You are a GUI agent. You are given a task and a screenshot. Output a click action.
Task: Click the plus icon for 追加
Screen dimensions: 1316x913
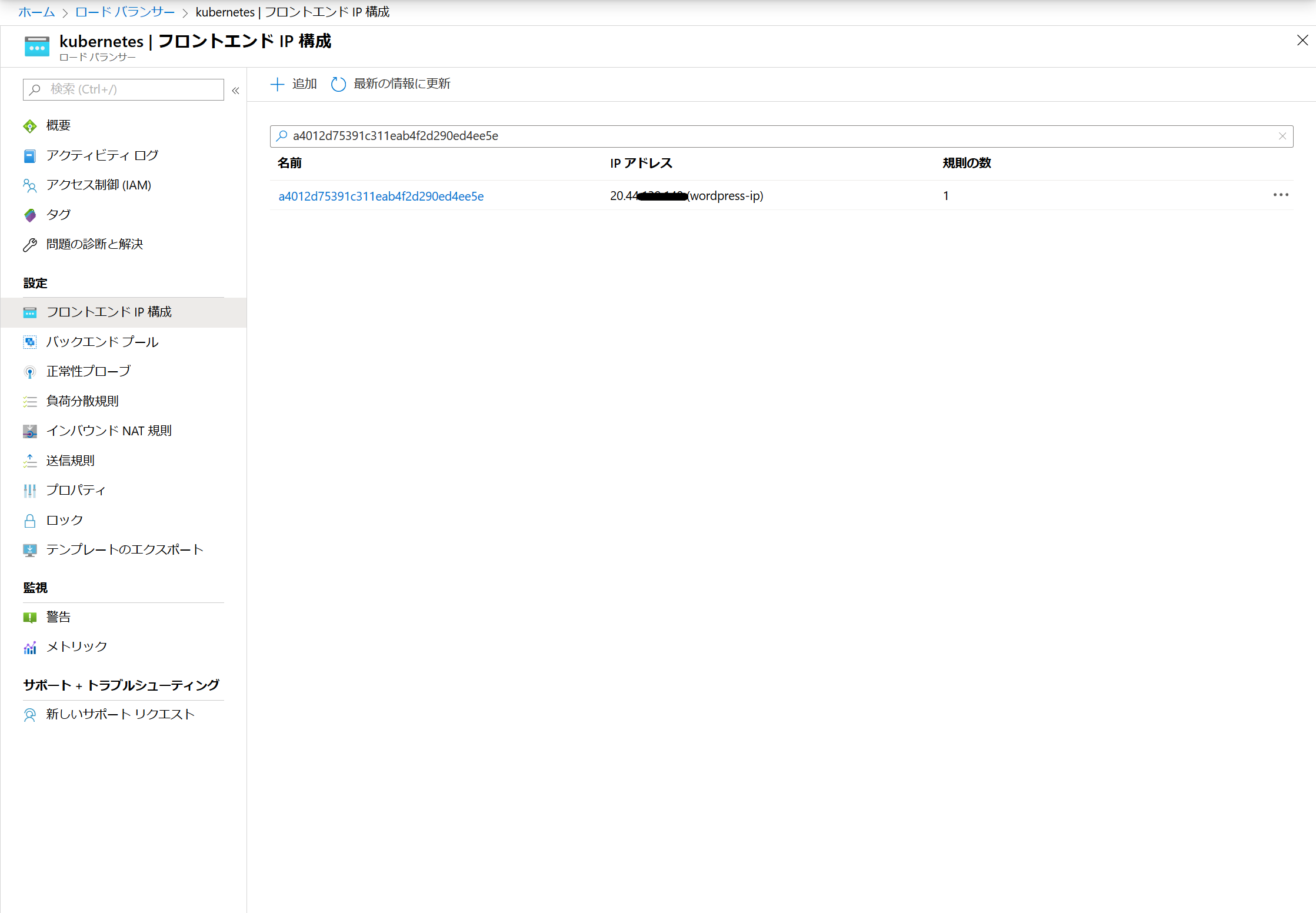click(277, 84)
